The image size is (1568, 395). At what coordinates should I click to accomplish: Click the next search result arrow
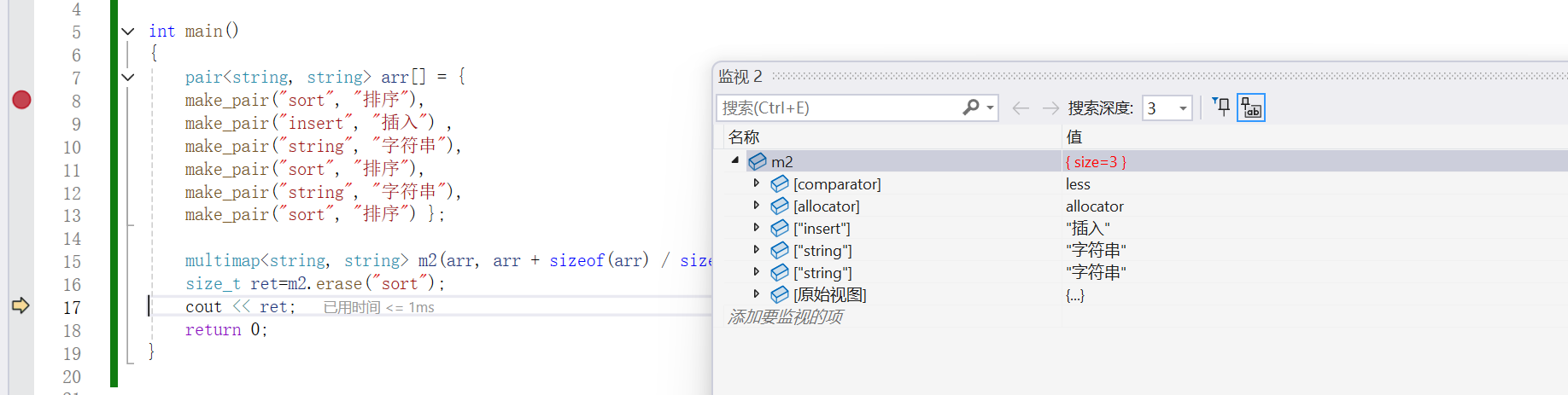(1050, 107)
